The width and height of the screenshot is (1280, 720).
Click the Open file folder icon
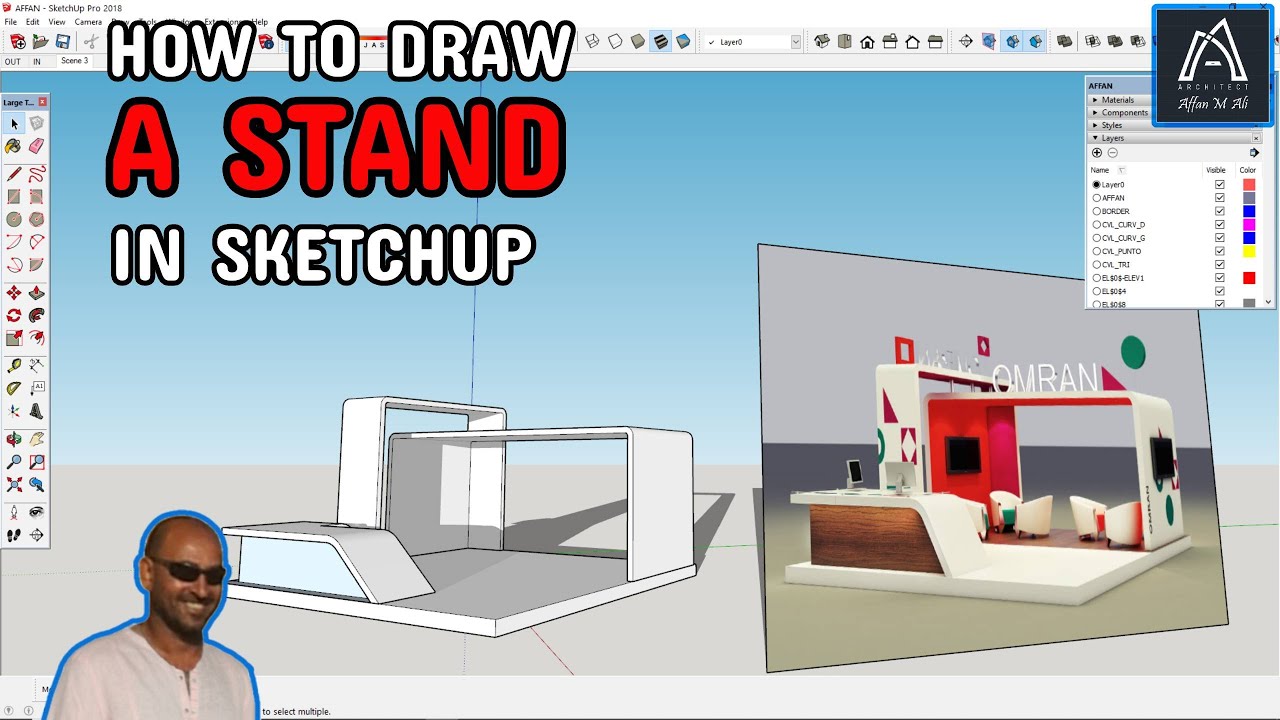(x=40, y=41)
